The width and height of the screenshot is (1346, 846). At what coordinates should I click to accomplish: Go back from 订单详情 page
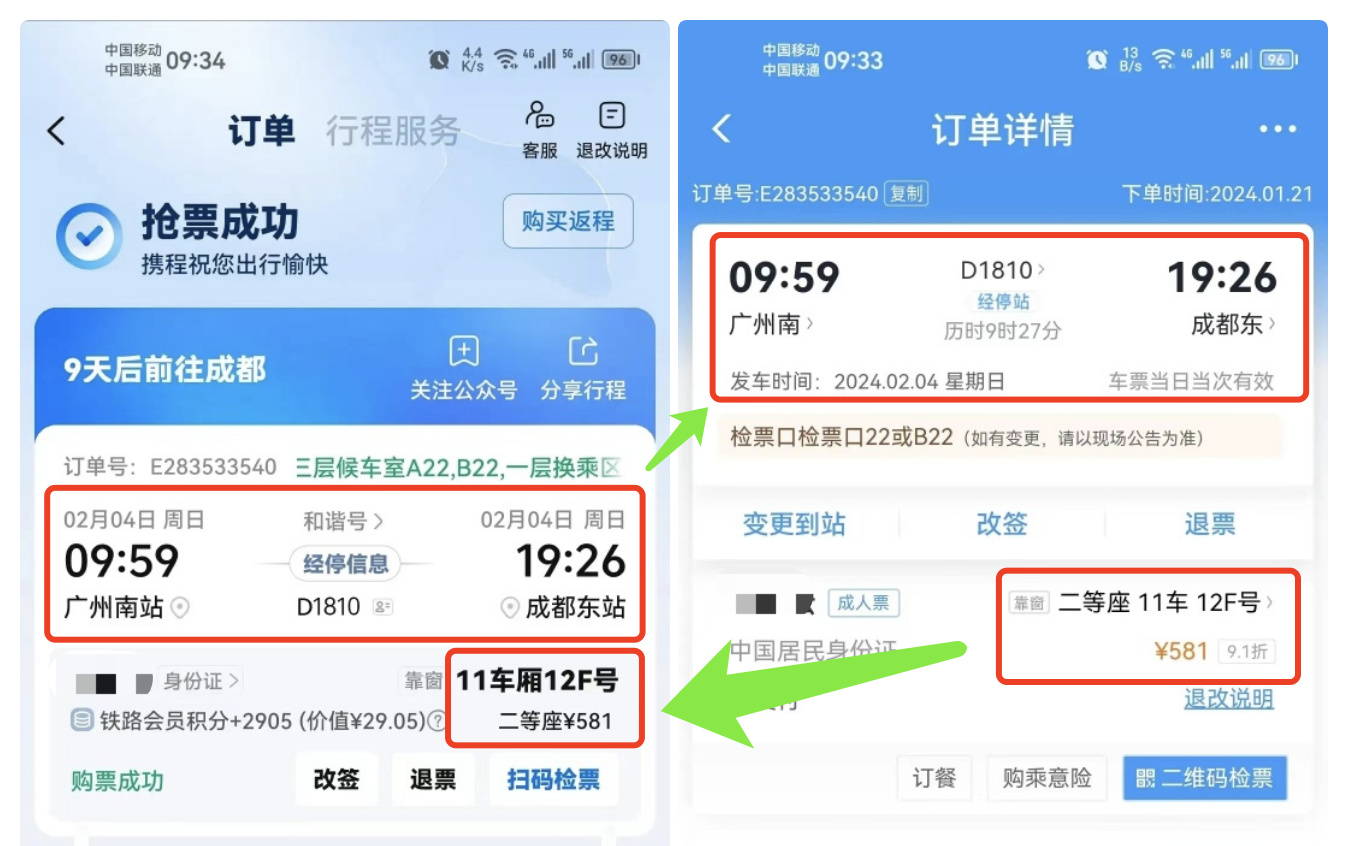tap(721, 128)
